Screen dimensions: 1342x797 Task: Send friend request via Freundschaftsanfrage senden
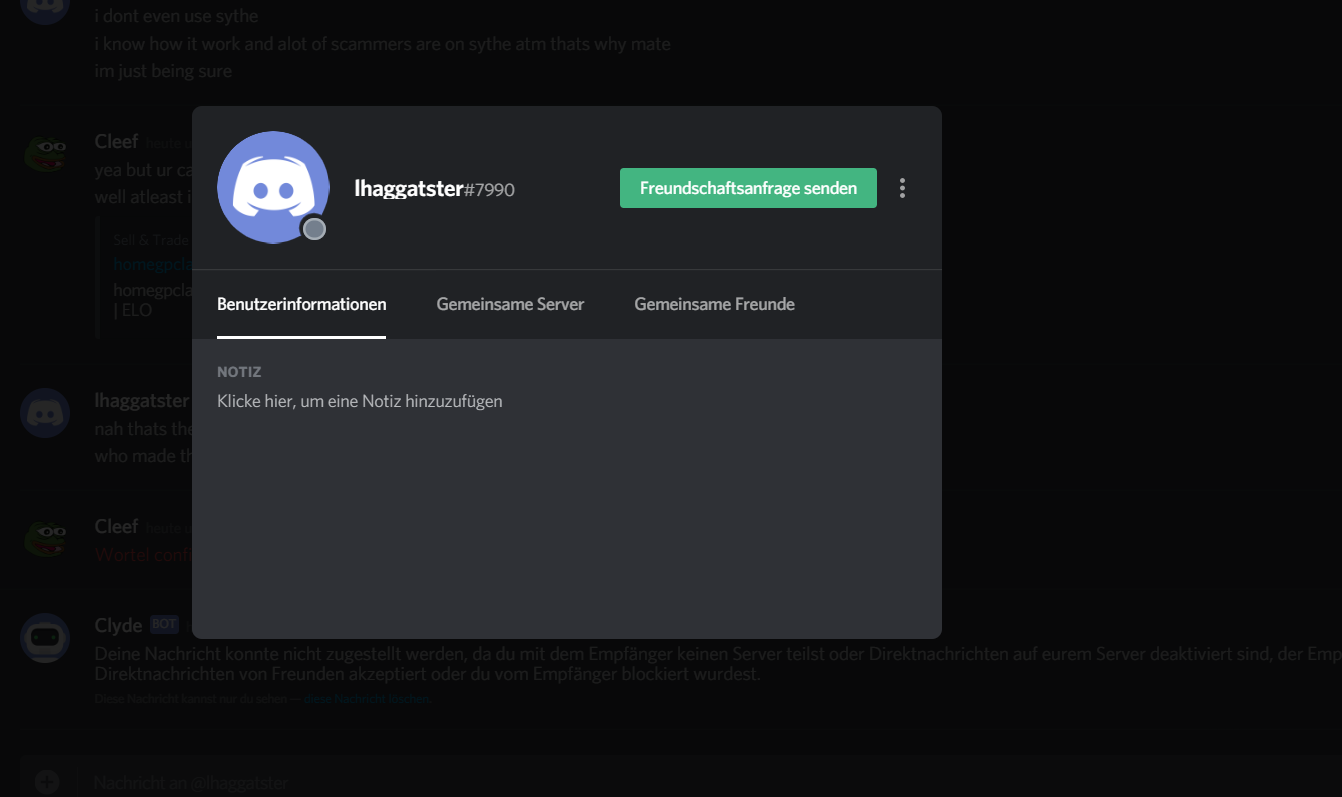[748, 188]
